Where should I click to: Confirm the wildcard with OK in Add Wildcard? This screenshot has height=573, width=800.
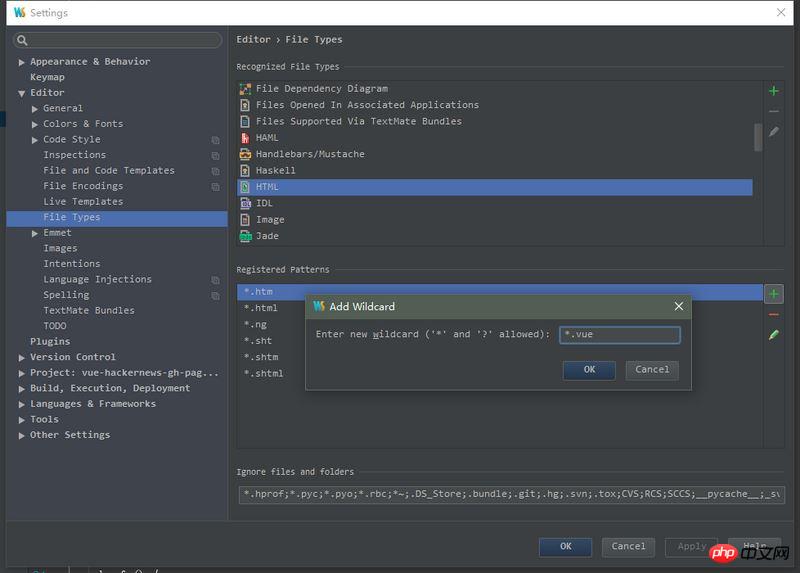pyautogui.click(x=589, y=369)
